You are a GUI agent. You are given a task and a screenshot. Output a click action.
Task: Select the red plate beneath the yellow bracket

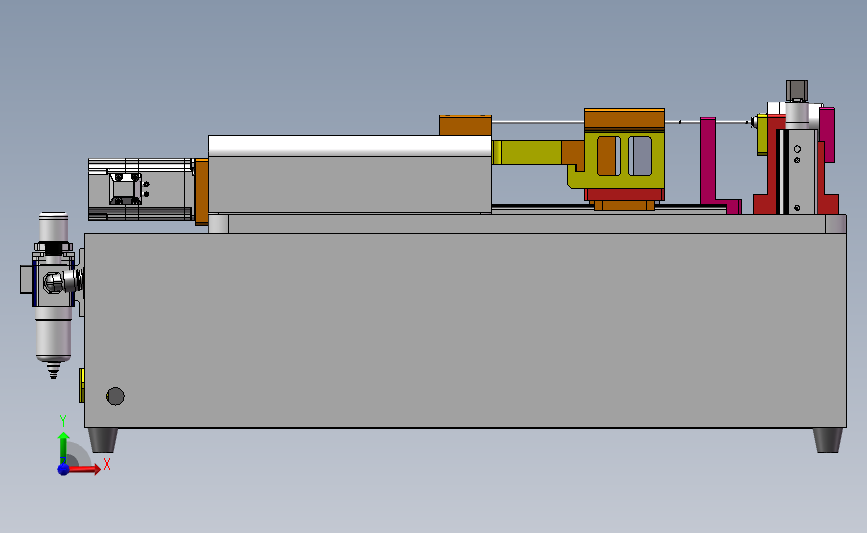pos(624,195)
